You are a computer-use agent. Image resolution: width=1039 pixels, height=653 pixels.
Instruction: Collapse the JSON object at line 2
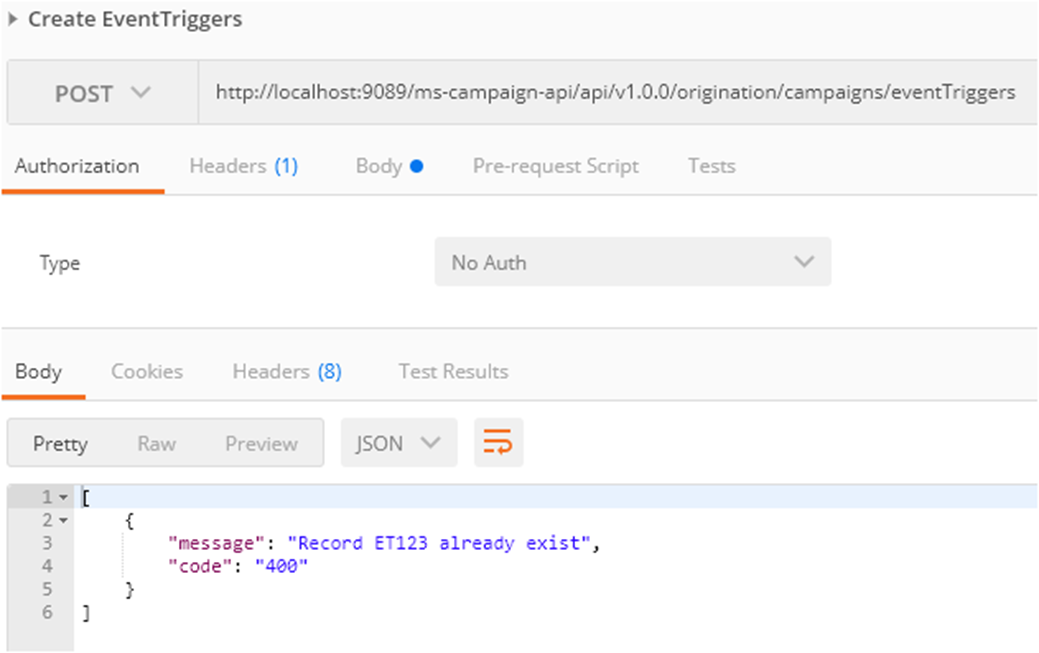pos(63,521)
